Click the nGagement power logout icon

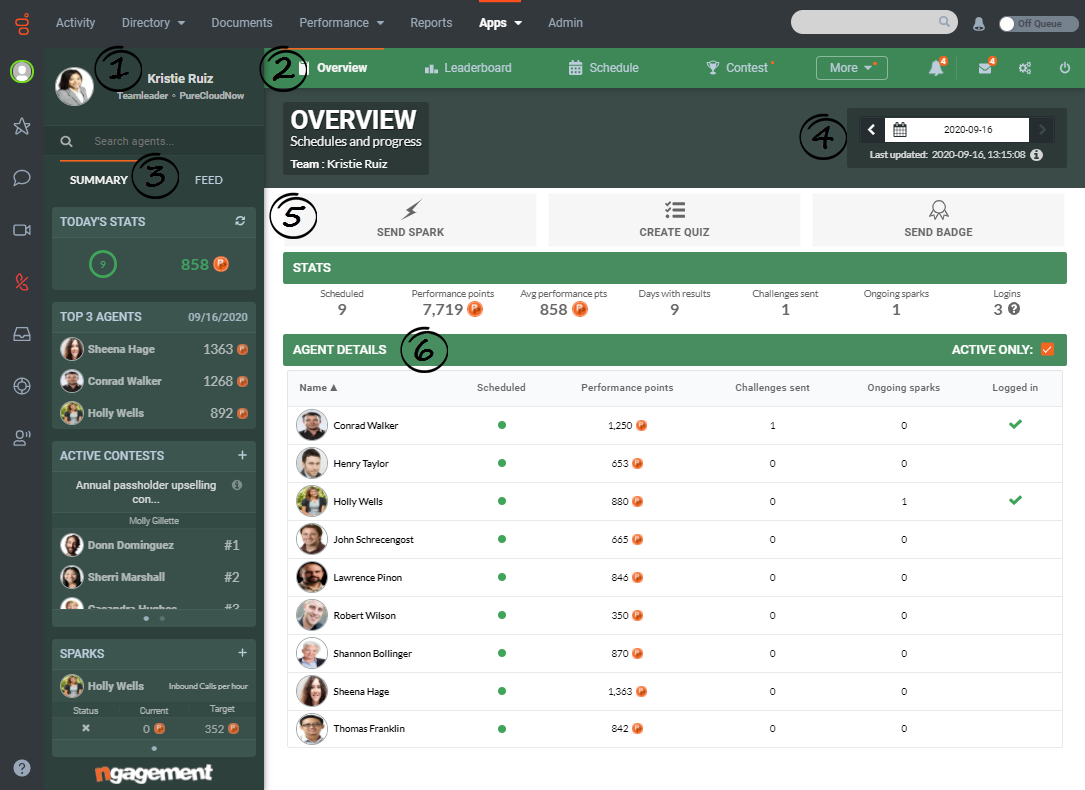pyautogui.click(x=1065, y=68)
